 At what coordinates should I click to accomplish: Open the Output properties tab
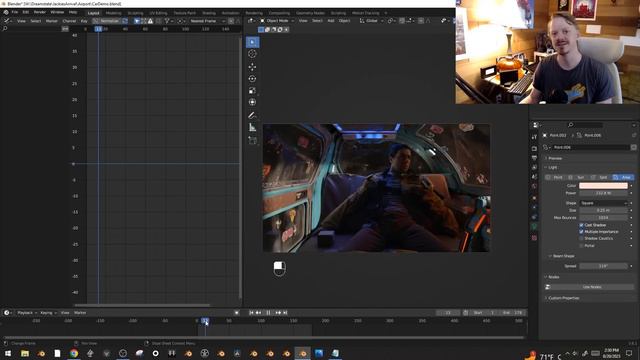coord(534,158)
